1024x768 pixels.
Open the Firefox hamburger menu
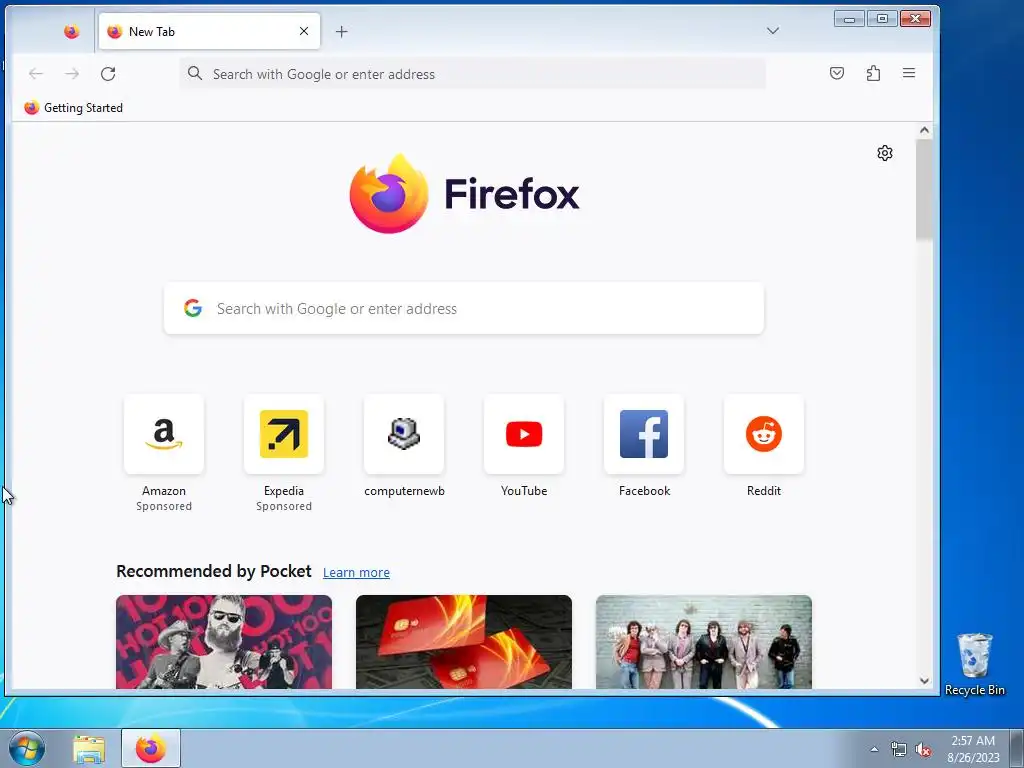(909, 73)
